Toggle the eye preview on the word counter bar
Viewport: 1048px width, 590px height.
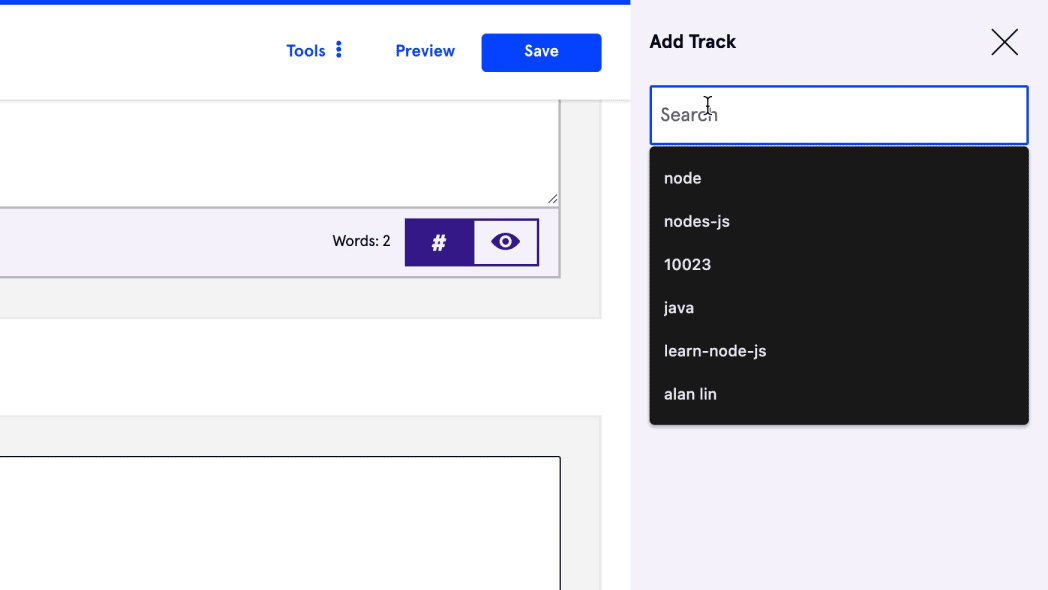pos(505,241)
